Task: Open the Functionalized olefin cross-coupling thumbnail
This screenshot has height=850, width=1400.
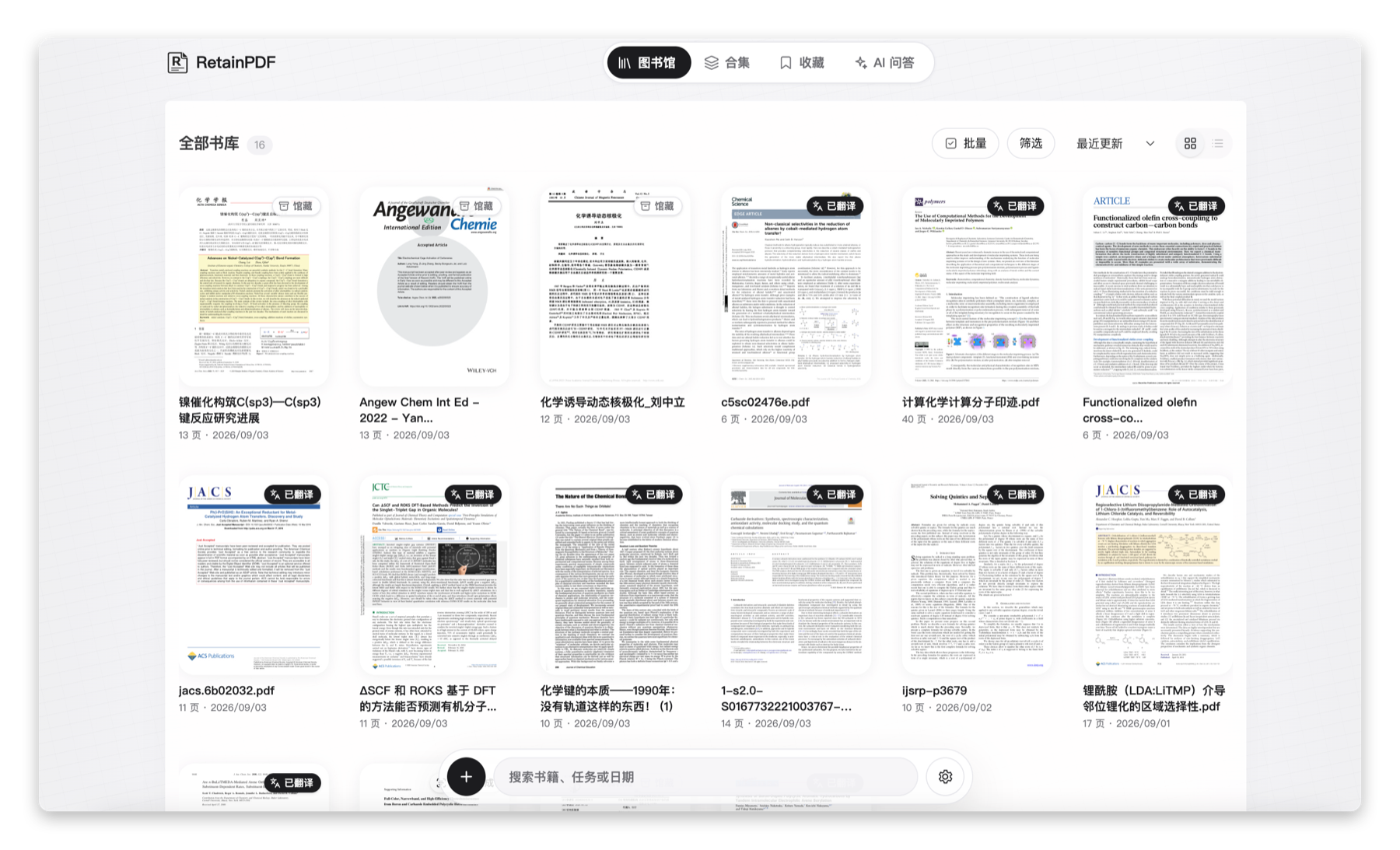Action: (x=1157, y=287)
